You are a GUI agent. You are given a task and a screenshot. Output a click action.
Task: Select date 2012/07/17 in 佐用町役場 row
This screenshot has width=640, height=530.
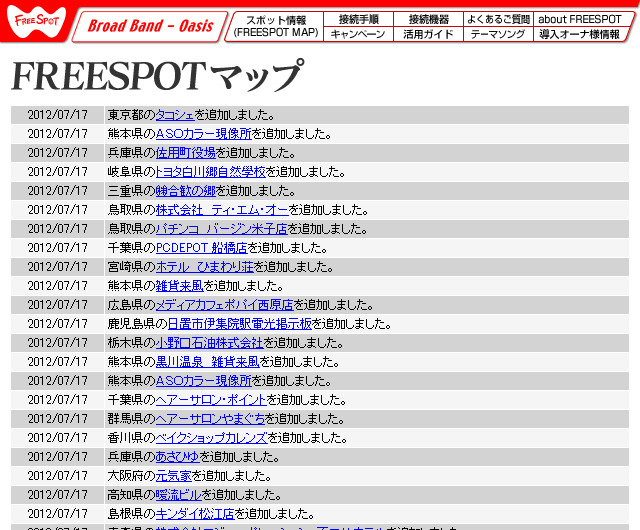58,153
